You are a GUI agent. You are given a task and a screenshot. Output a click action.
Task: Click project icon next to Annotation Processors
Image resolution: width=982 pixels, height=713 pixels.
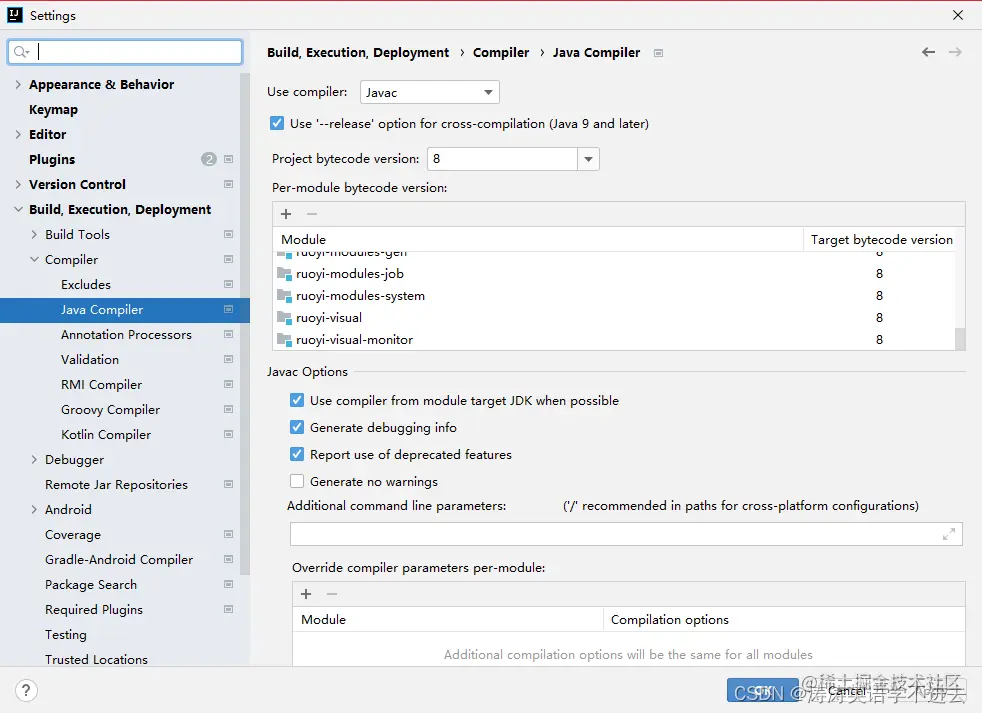point(229,335)
